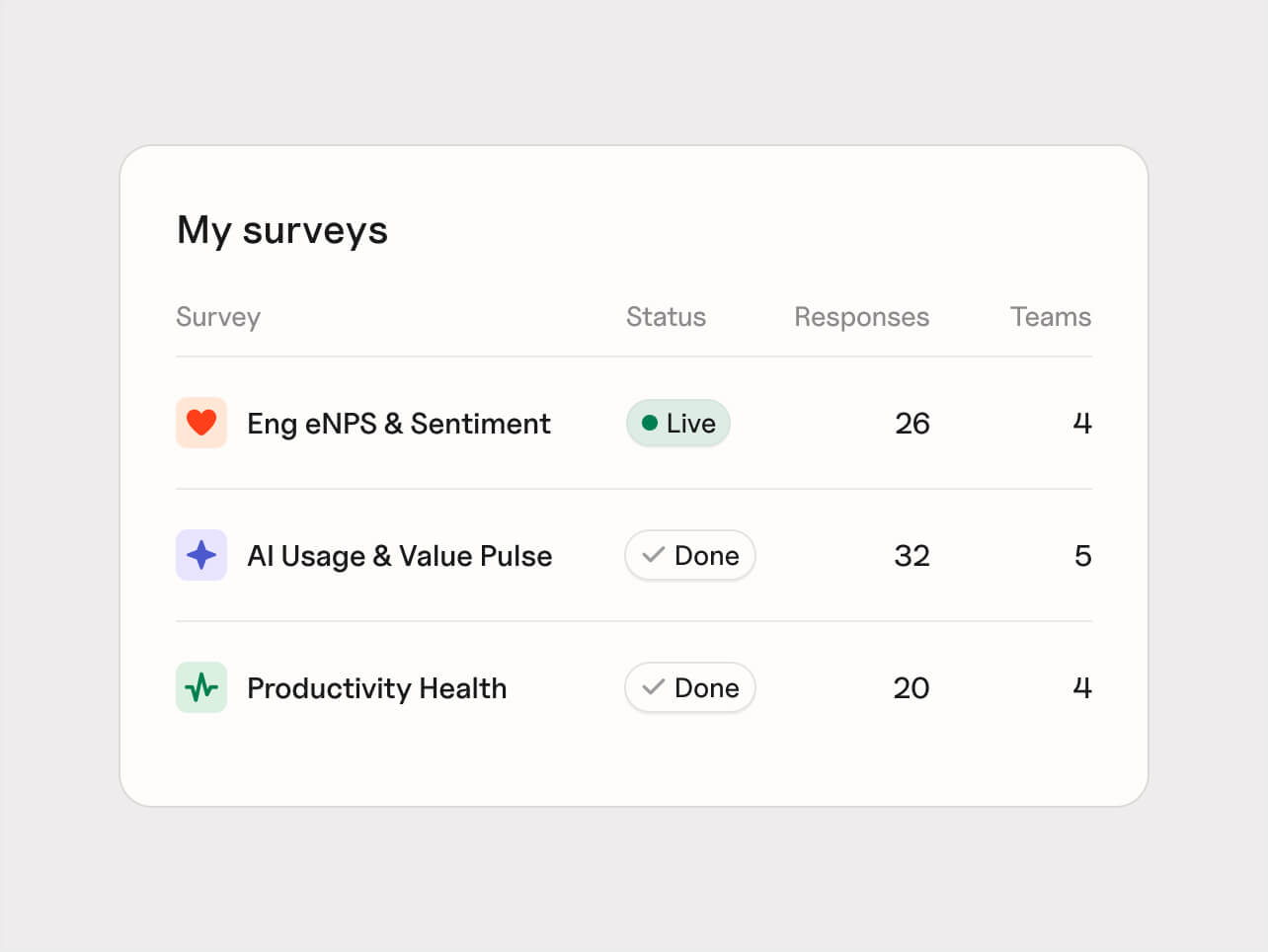Click Done badge for AI Usage survey
Viewport: 1268px width, 952px height.
tap(690, 555)
